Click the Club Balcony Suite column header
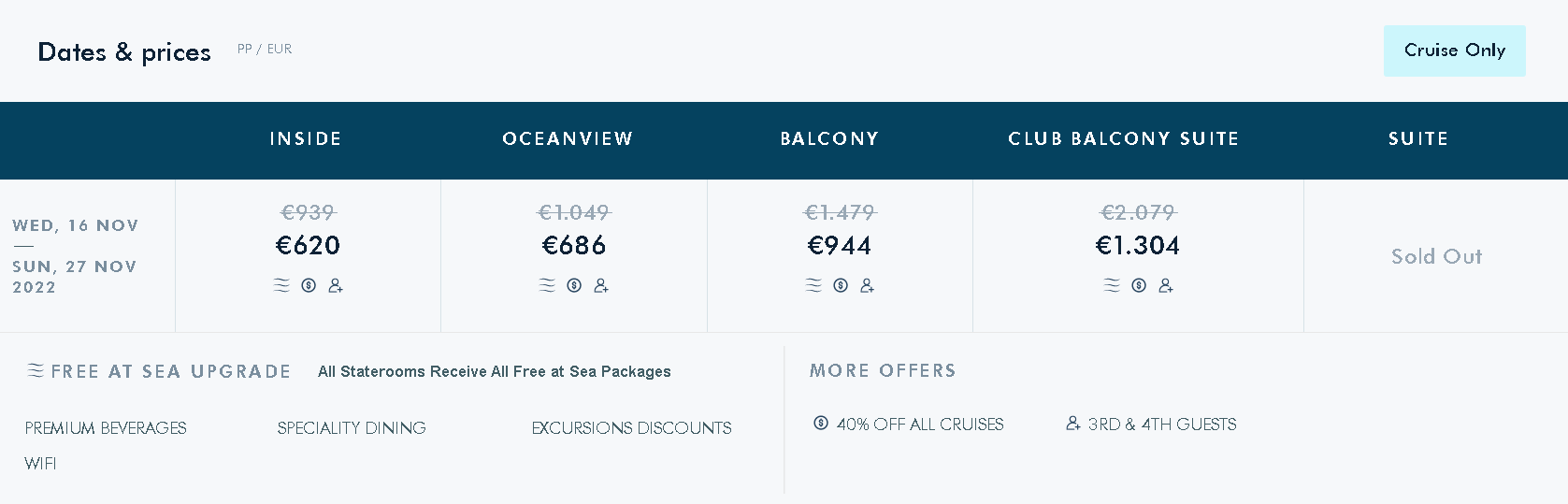1568x504 pixels. pyautogui.click(x=1124, y=139)
